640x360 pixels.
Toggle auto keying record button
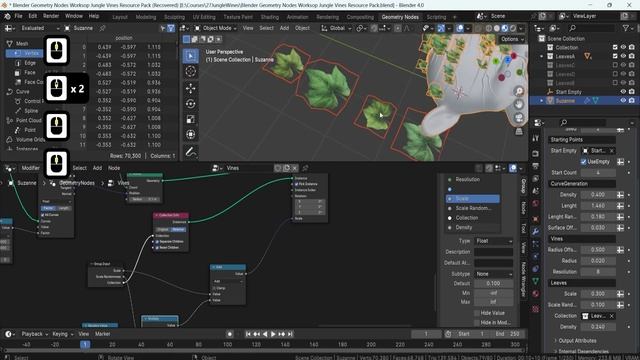pyautogui.click(x=230, y=334)
